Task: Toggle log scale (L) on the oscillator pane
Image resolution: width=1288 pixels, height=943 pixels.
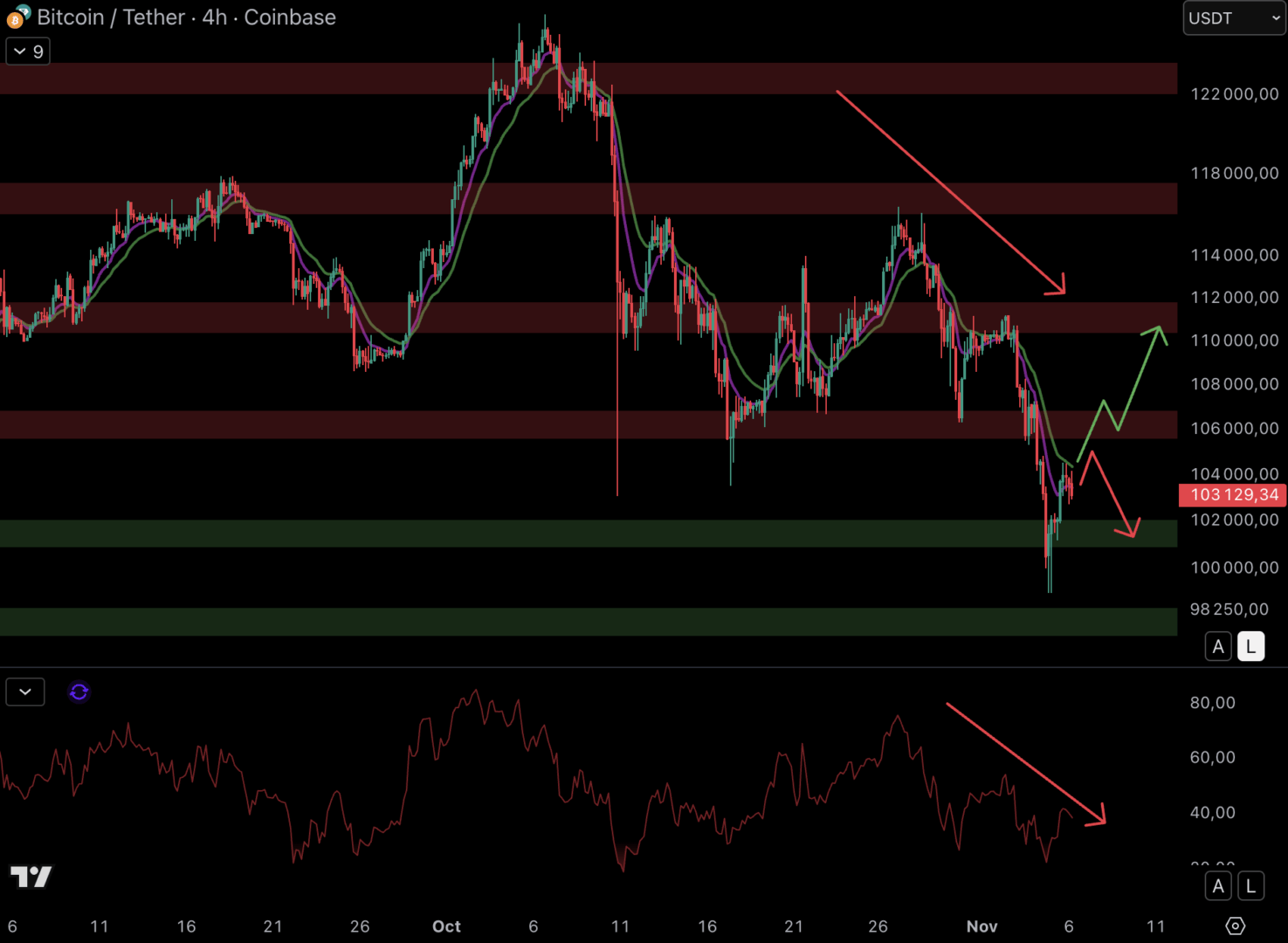Action: click(x=1250, y=886)
